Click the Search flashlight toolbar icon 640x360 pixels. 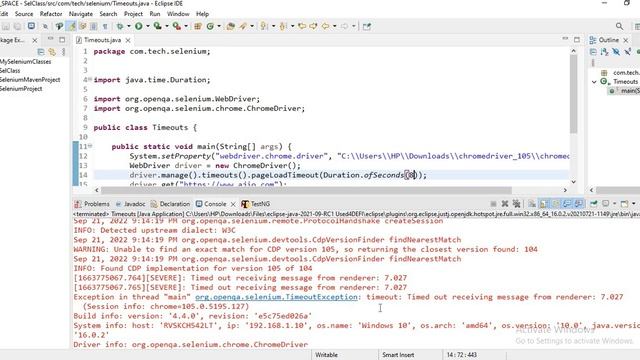(x=243, y=26)
